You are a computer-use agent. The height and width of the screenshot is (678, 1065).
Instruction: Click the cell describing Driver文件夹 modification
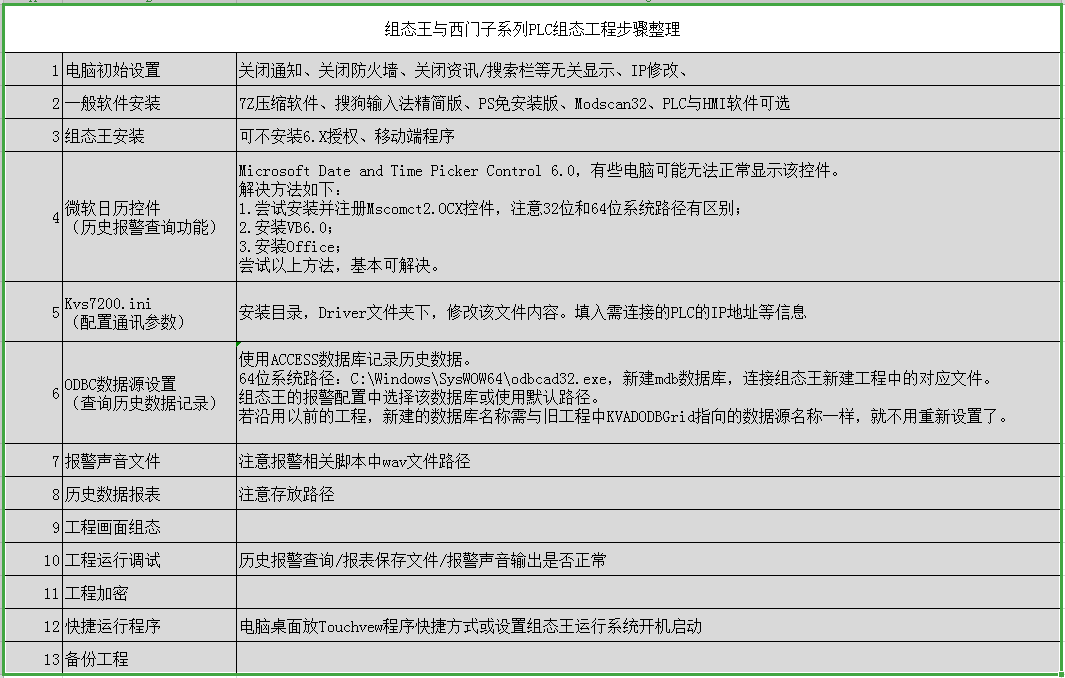[x=648, y=311]
